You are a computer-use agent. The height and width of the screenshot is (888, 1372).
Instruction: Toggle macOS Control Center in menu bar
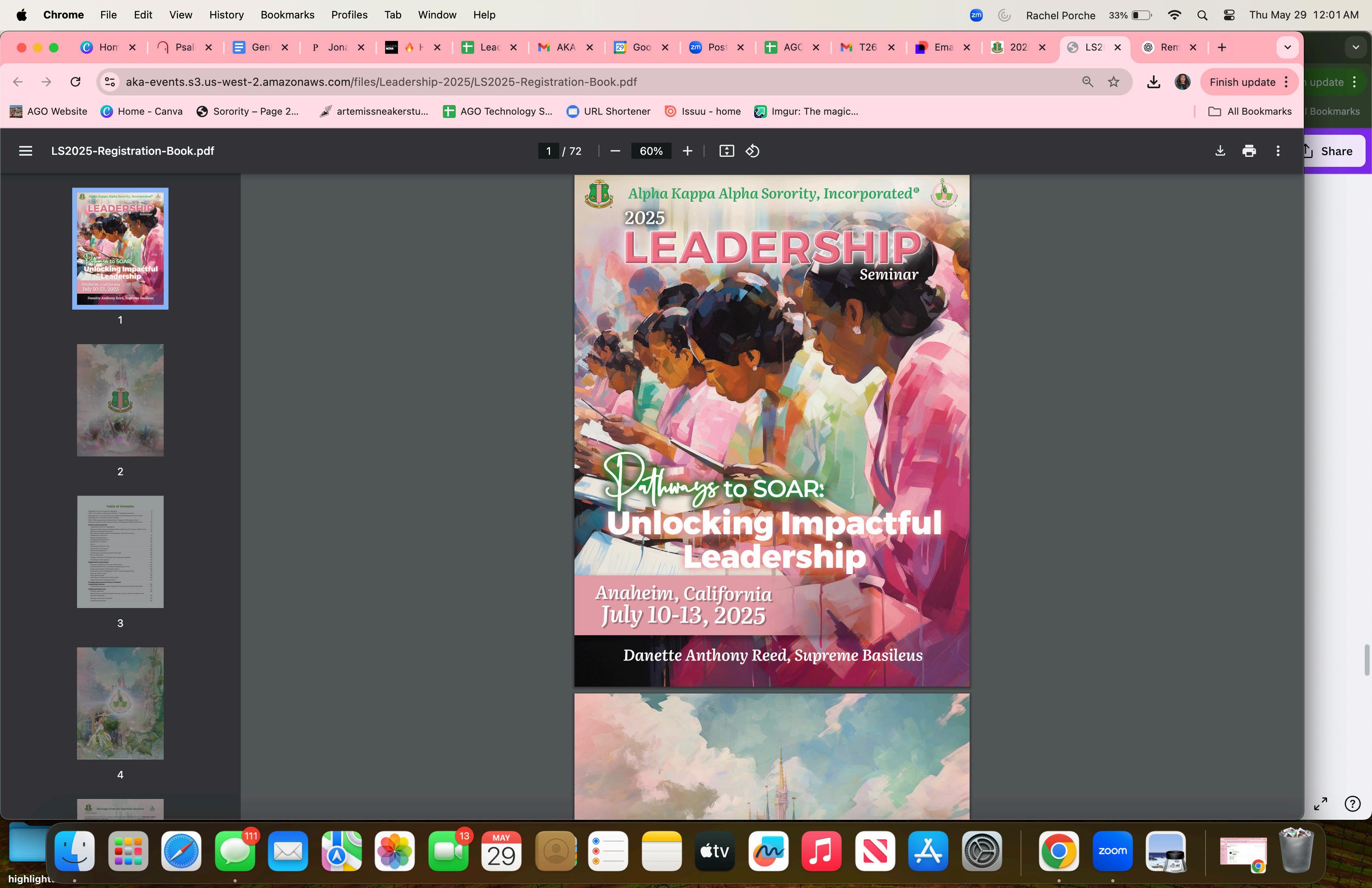pyautogui.click(x=1228, y=15)
